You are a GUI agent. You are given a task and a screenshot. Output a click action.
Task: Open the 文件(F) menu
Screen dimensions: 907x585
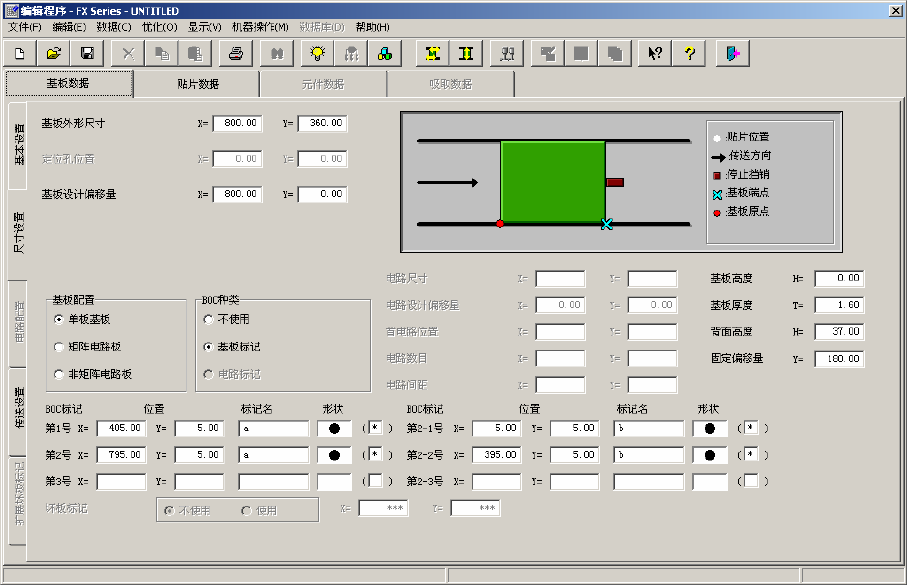coord(25,26)
